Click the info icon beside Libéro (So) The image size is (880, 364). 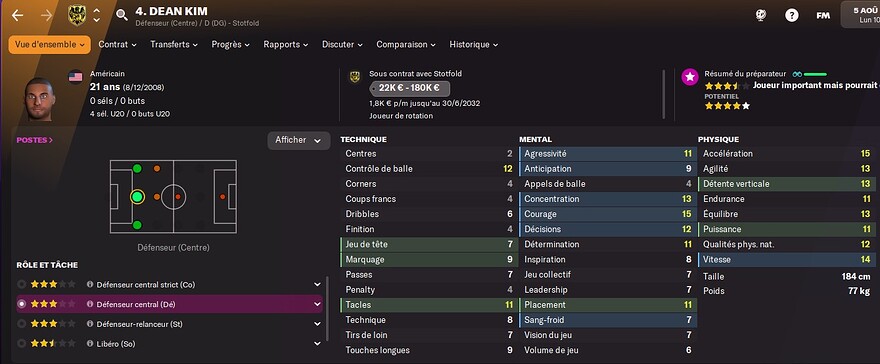pyautogui.click(x=90, y=343)
